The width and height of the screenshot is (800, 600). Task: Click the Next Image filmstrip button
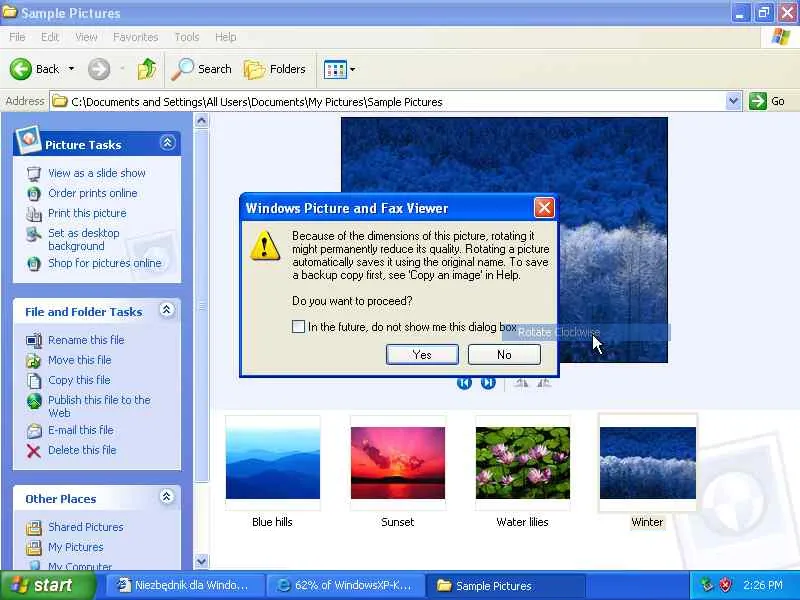(x=488, y=383)
